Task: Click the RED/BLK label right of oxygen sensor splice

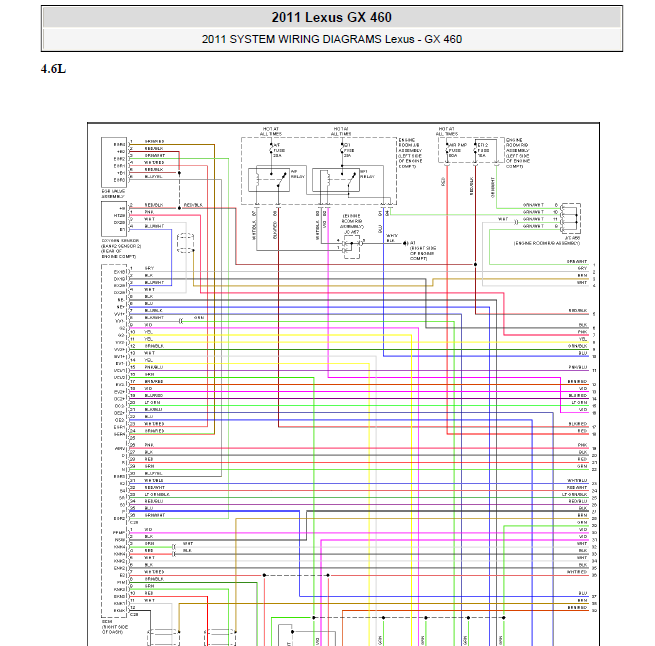Action: click(193, 205)
